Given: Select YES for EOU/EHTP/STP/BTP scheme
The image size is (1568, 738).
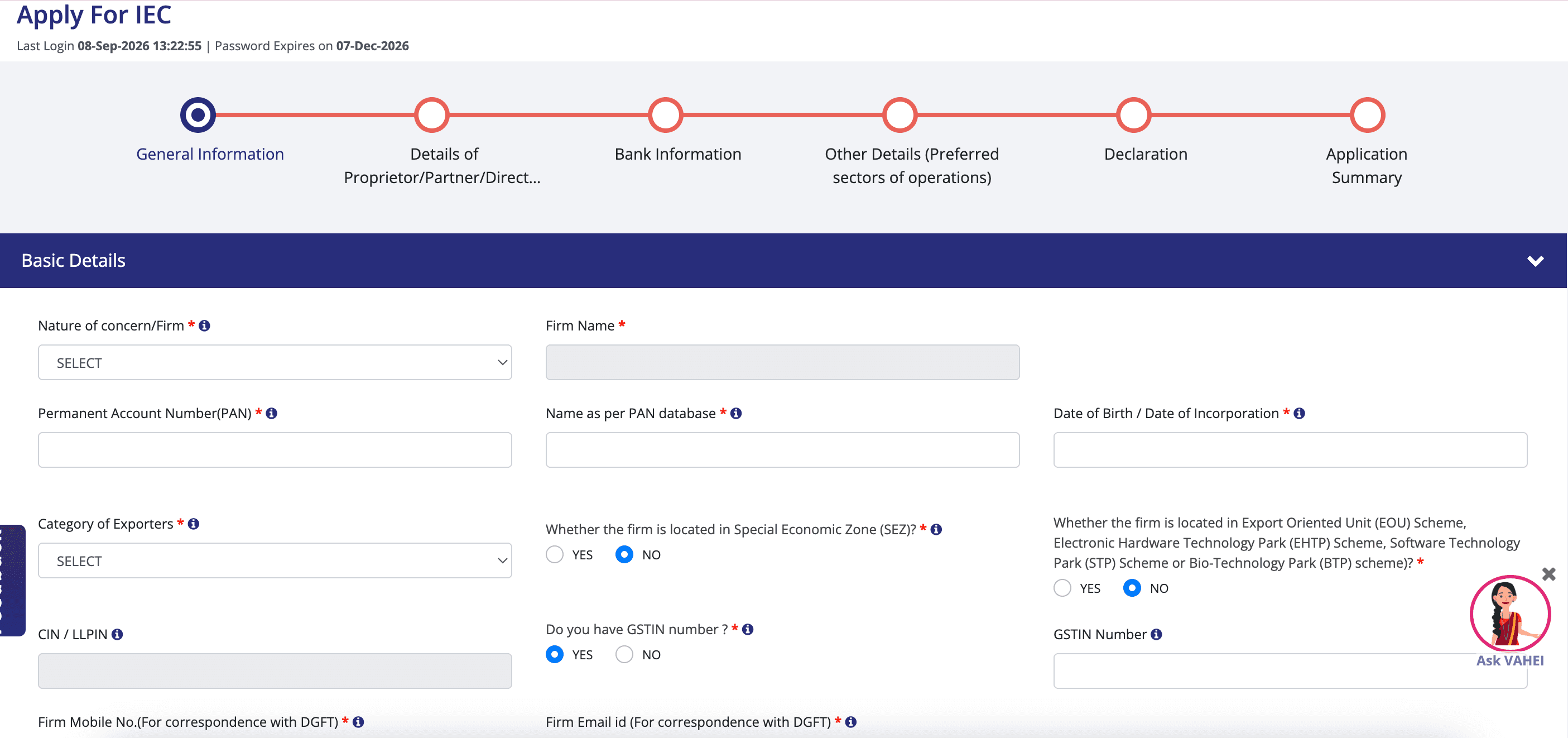Looking at the screenshot, I should coord(1062,588).
